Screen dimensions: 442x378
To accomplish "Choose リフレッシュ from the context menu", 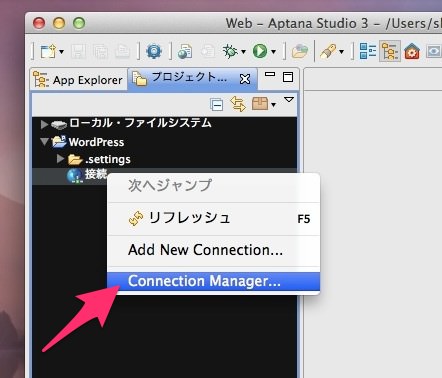I will tap(214, 219).
